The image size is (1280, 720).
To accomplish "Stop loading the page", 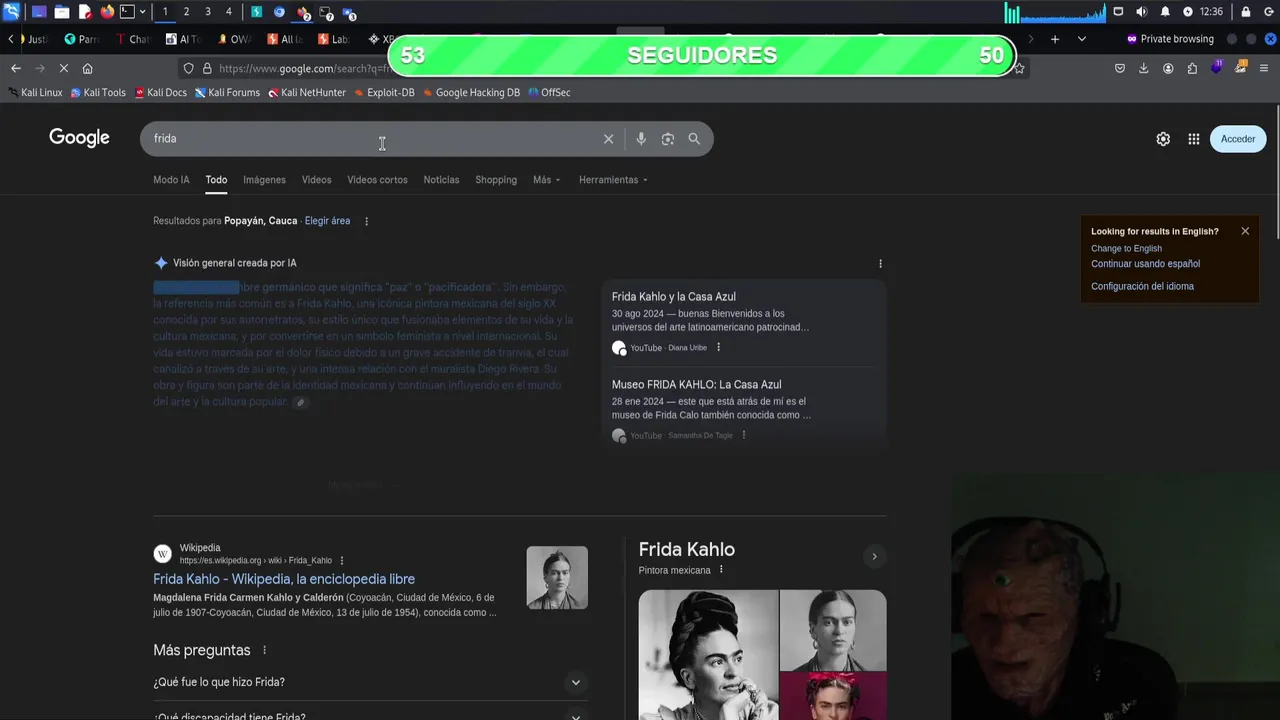I will pyautogui.click(x=63, y=68).
